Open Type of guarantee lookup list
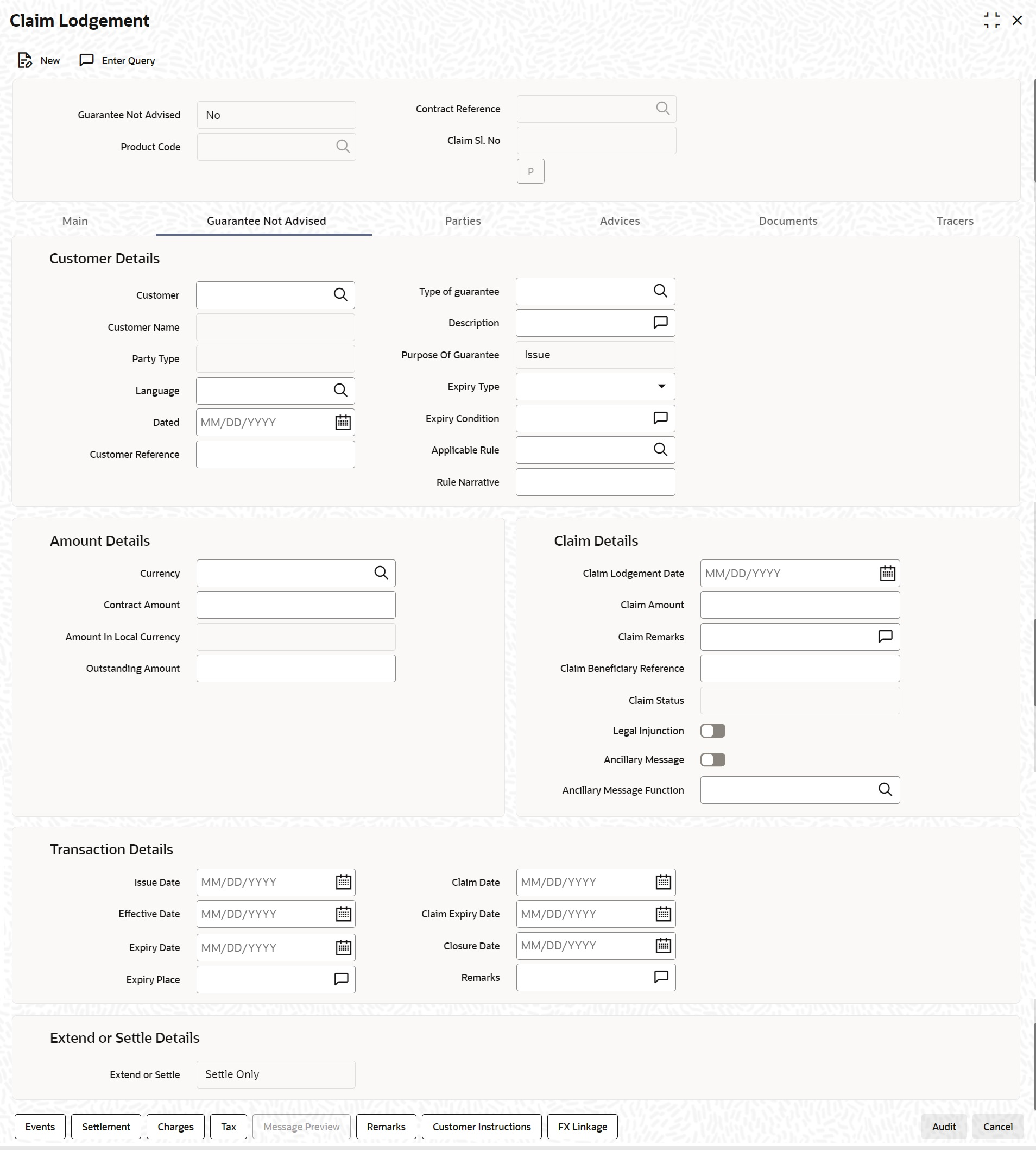The image size is (1036, 1151). 660,292
